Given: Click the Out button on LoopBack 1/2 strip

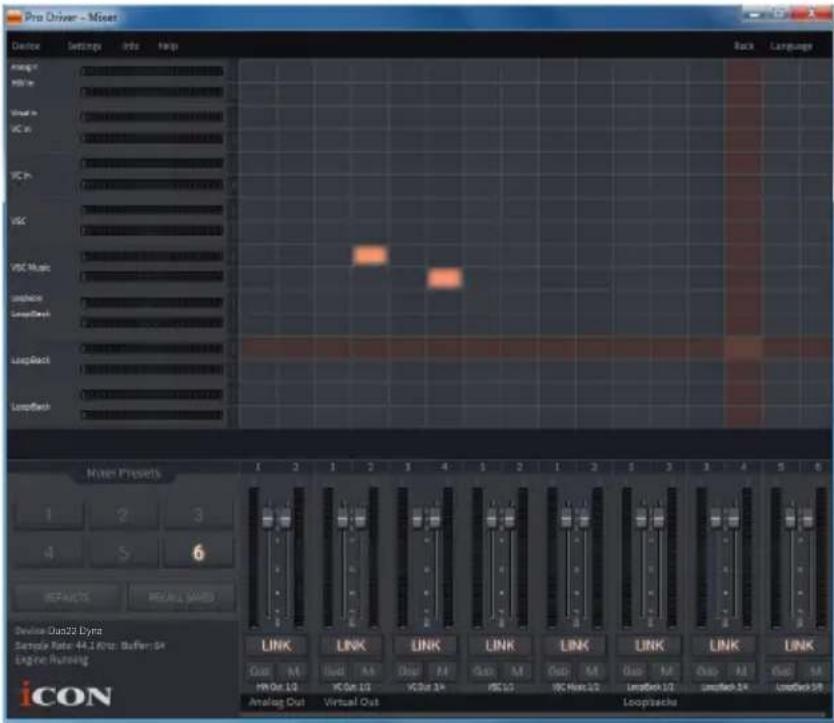Looking at the screenshot, I should point(633,671).
